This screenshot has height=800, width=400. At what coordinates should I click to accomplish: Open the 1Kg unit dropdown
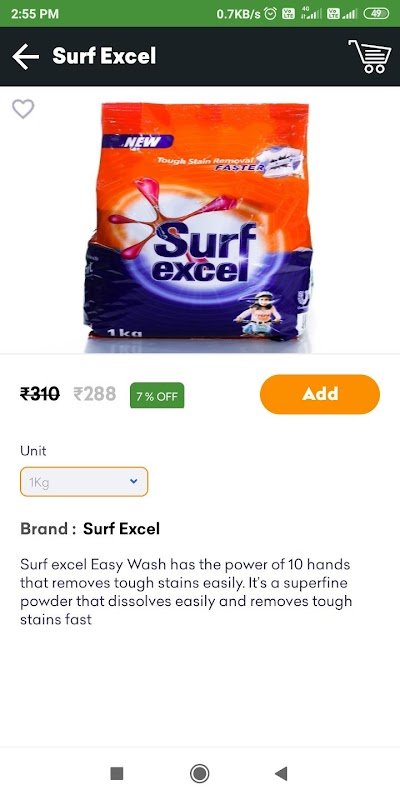pyautogui.click(x=84, y=482)
